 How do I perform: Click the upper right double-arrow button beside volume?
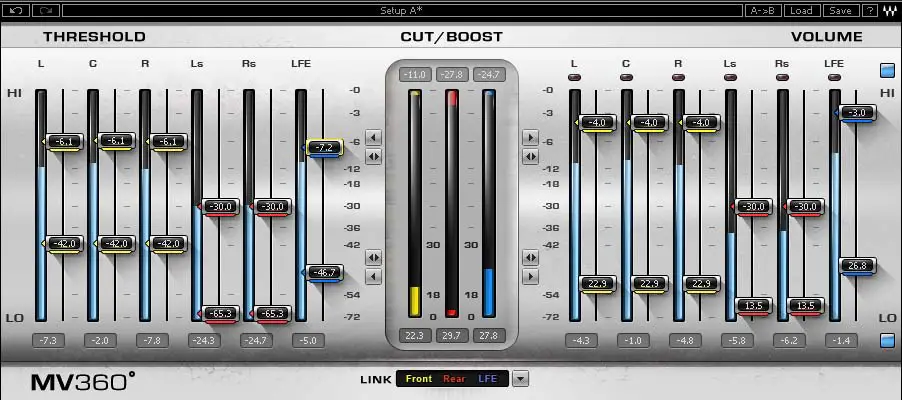pyautogui.click(x=530, y=156)
